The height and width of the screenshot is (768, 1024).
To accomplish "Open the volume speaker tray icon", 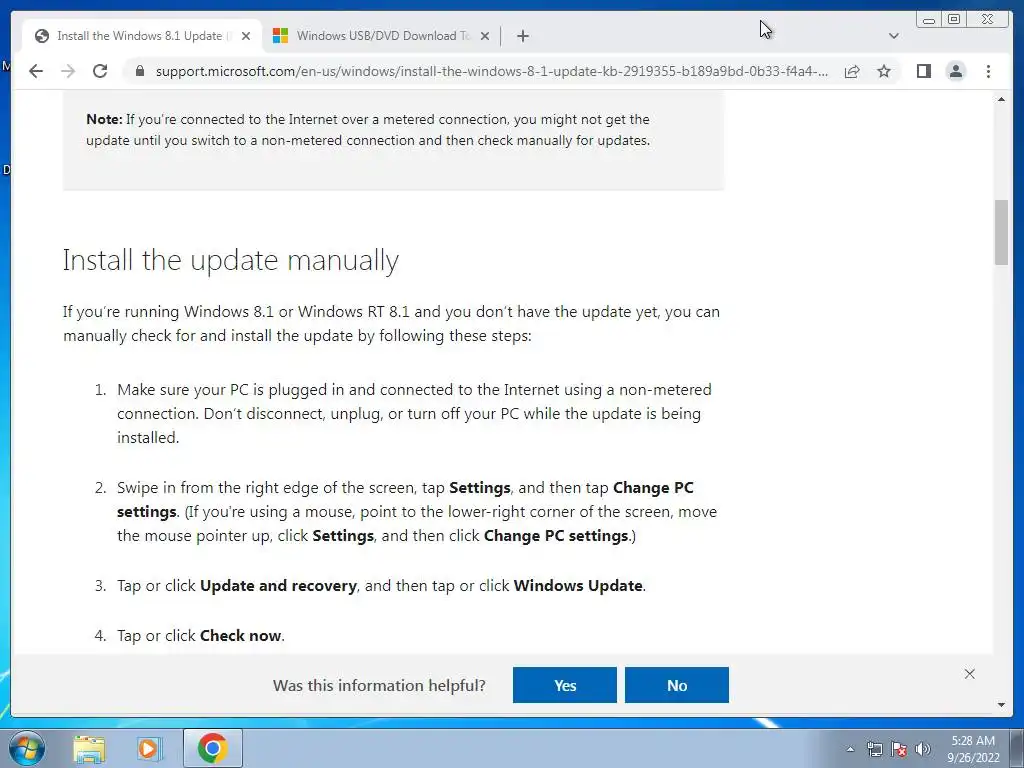I will (x=923, y=750).
